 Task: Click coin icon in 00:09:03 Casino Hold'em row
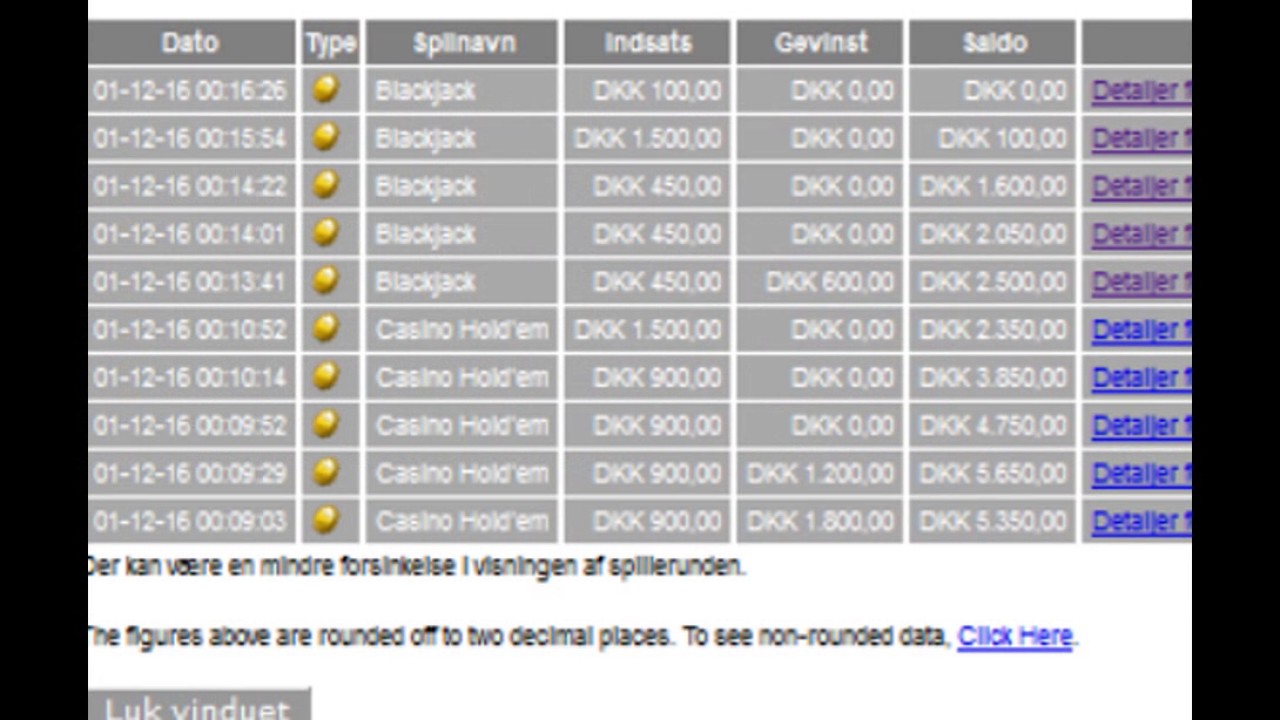pyautogui.click(x=325, y=520)
